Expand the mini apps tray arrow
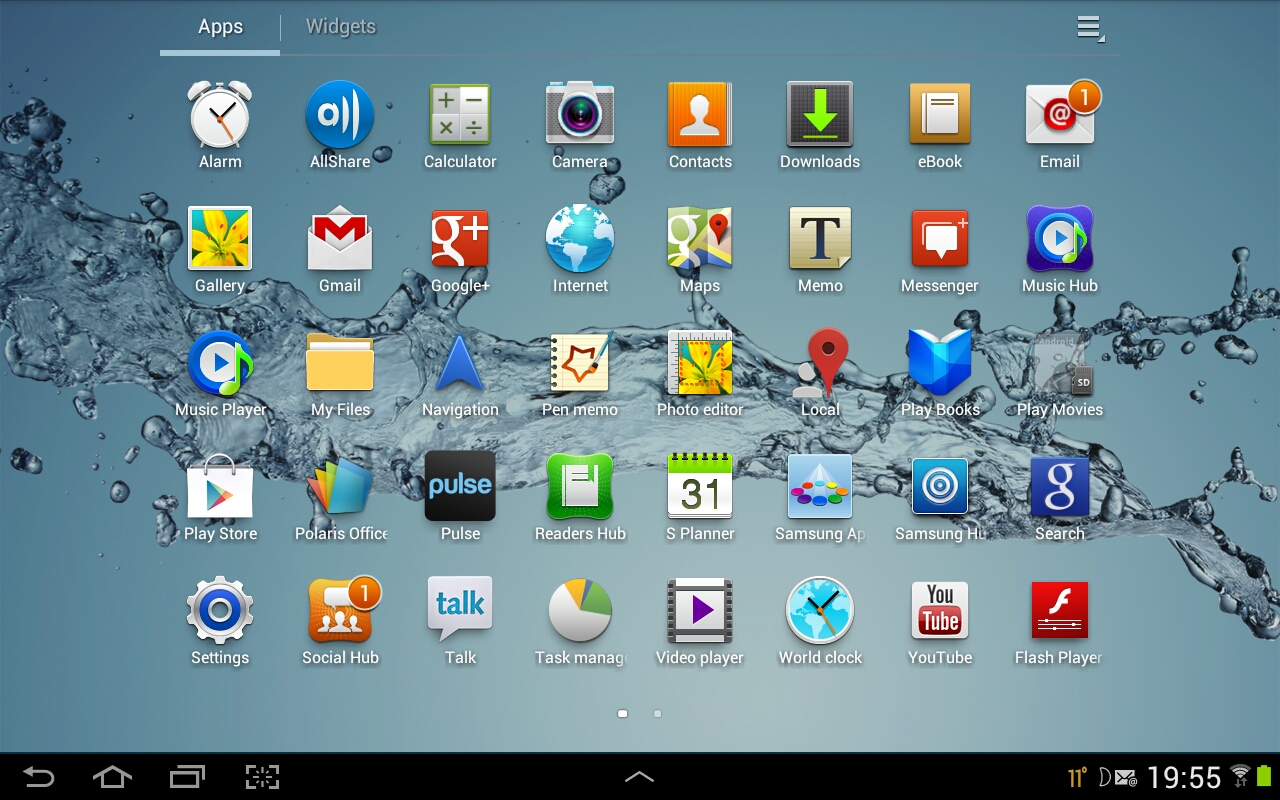Screen dimensions: 1280x800 [x=639, y=776]
